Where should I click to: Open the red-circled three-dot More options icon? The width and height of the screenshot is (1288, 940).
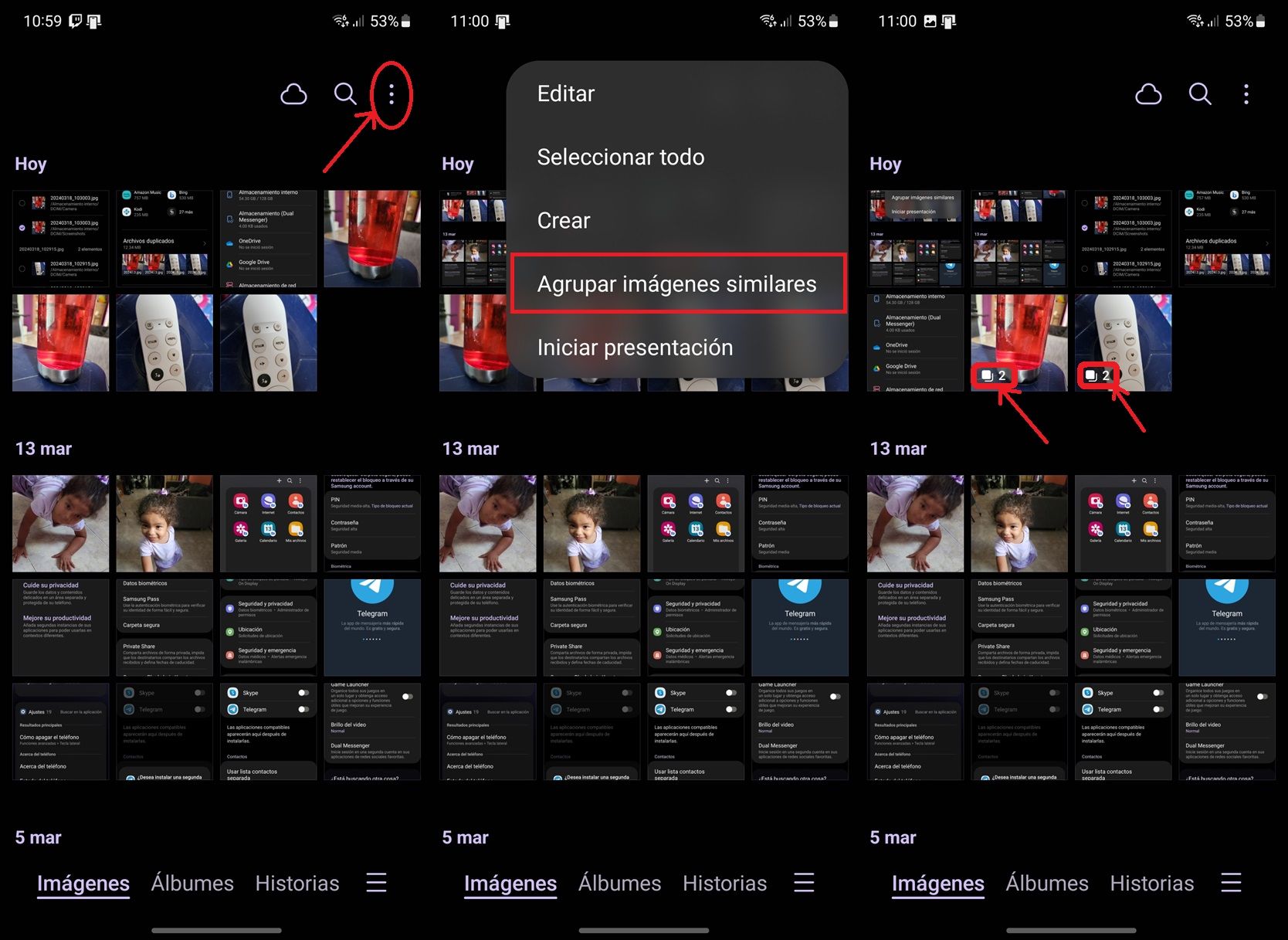coord(392,96)
